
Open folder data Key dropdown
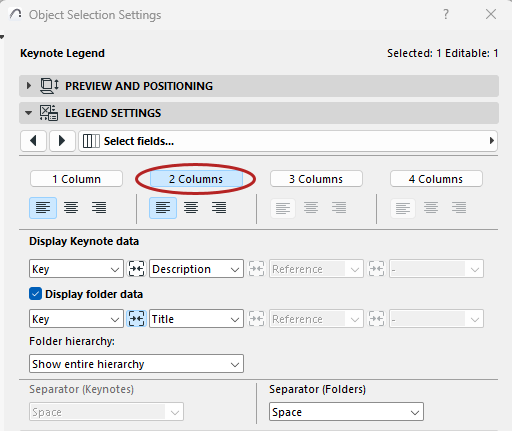(76, 319)
